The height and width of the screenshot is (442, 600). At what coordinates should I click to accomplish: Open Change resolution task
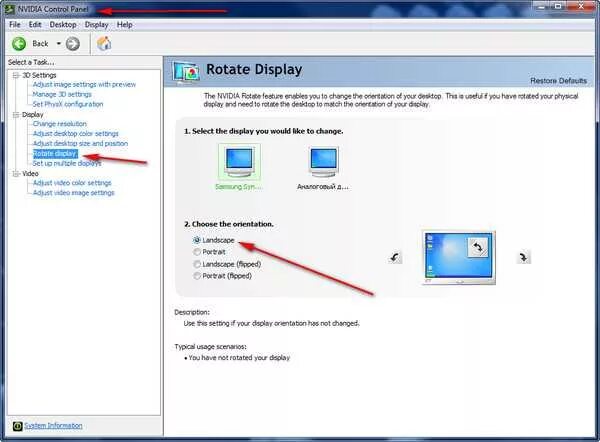[60, 124]
